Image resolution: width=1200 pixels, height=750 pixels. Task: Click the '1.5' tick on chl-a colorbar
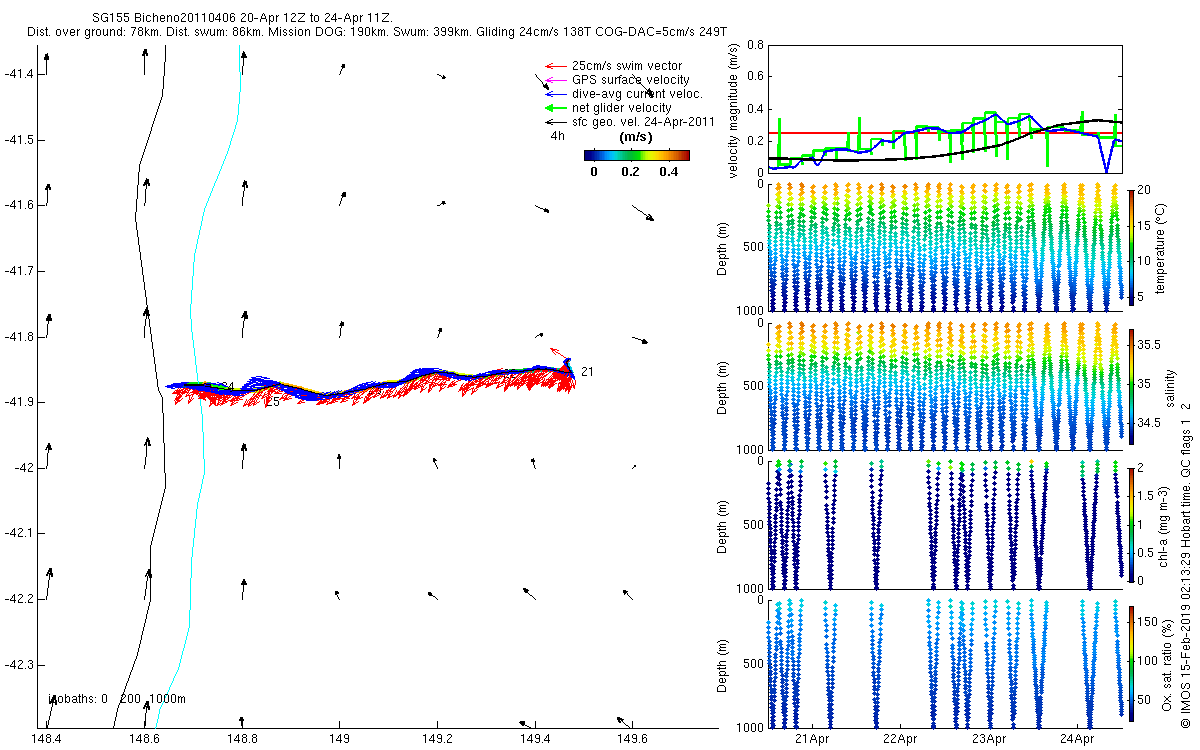1144,495
